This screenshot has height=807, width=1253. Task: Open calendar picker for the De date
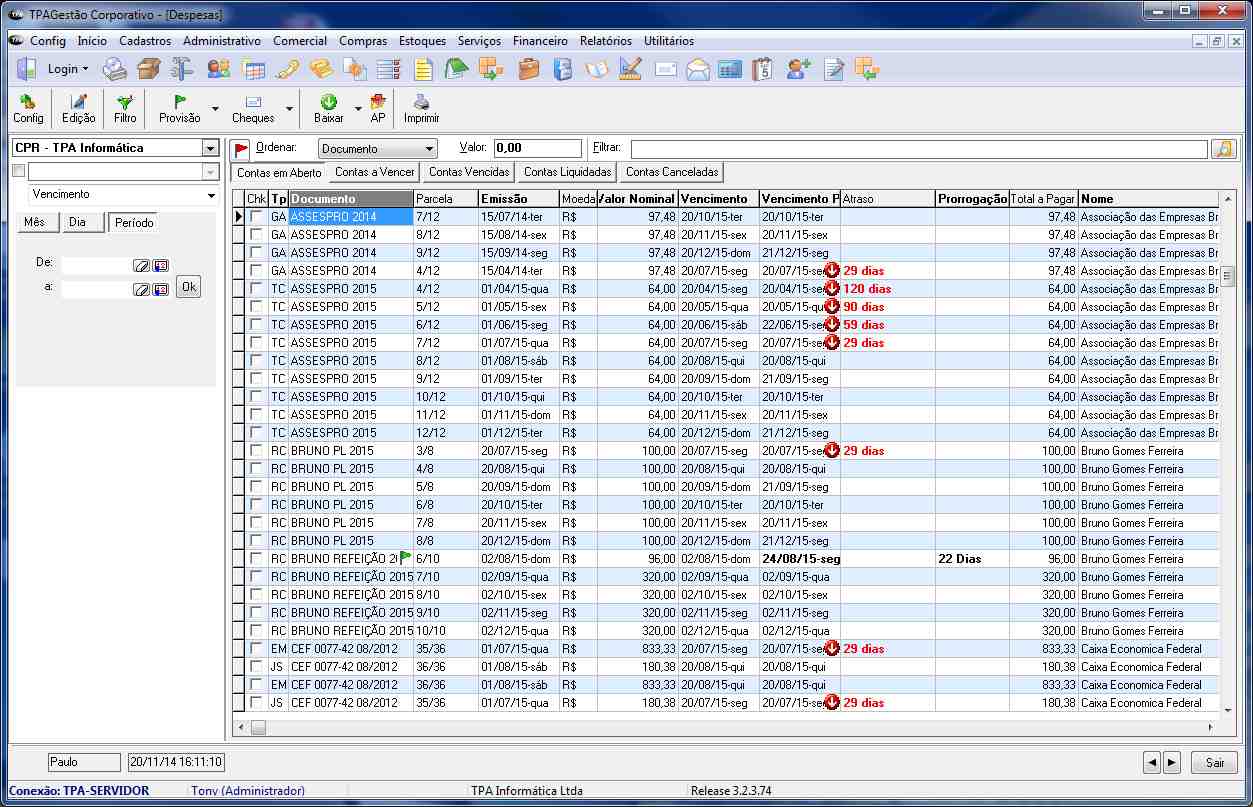pyautogui.click(x=160, y=265)
